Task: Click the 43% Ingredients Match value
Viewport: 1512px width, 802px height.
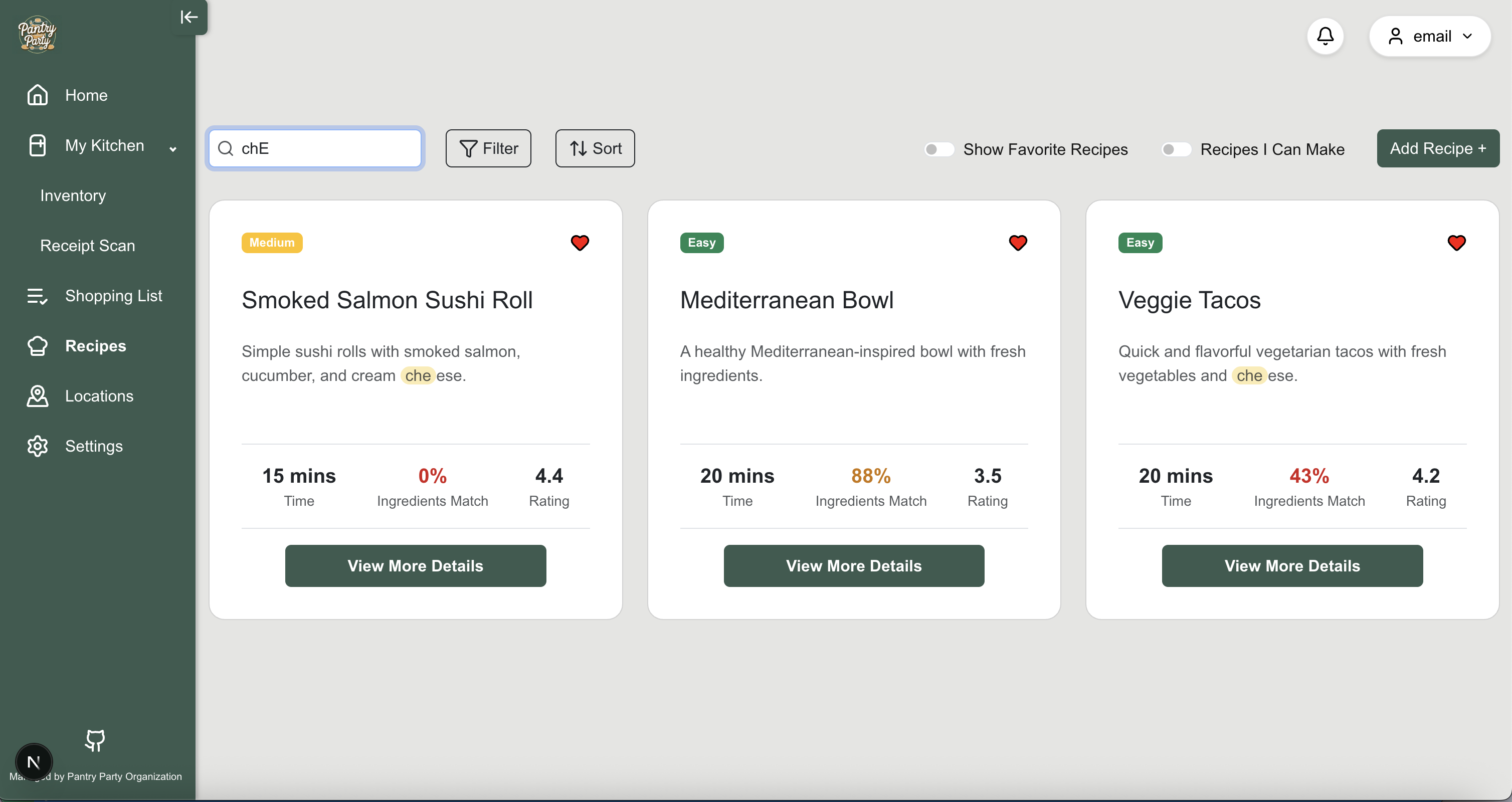Action: (x=1309, y=476)
